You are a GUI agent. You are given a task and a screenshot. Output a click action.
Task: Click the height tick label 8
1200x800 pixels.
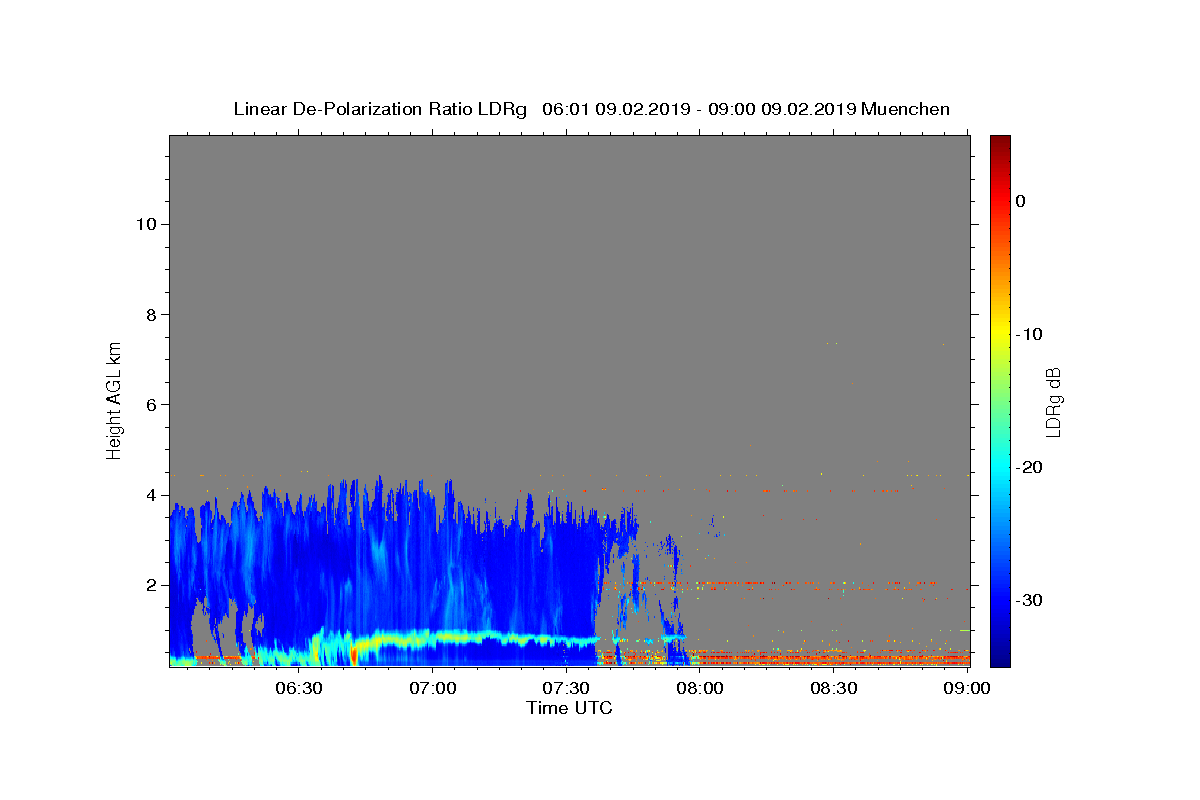pyautogui.click(x=149, y=314)
